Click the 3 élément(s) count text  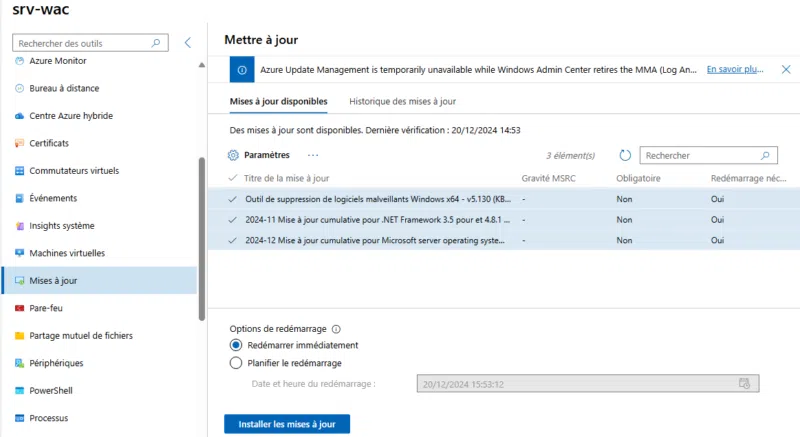pos(570,156)
